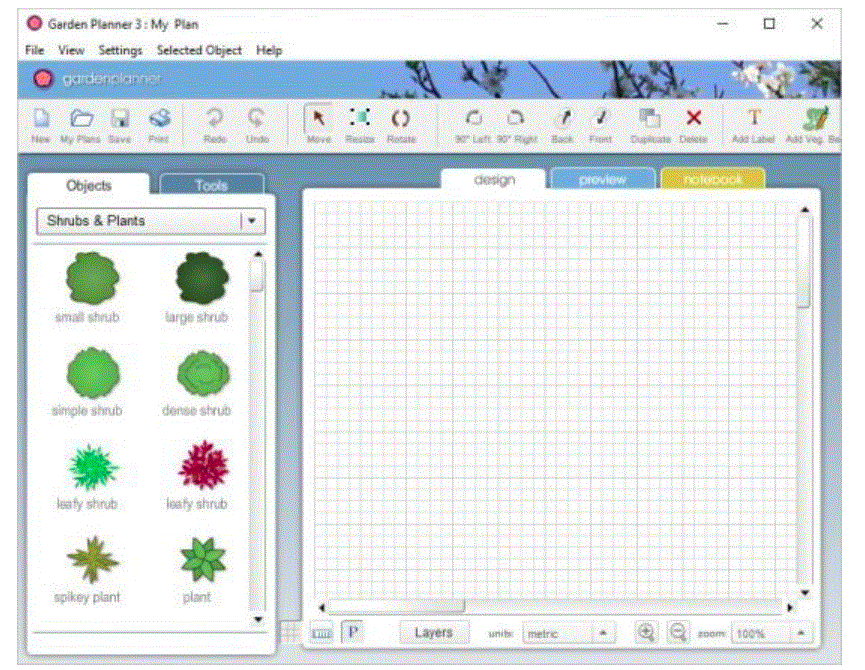
Task: Pick the spikey plant object
Action: pyautogui.click(x=93, y=560)
